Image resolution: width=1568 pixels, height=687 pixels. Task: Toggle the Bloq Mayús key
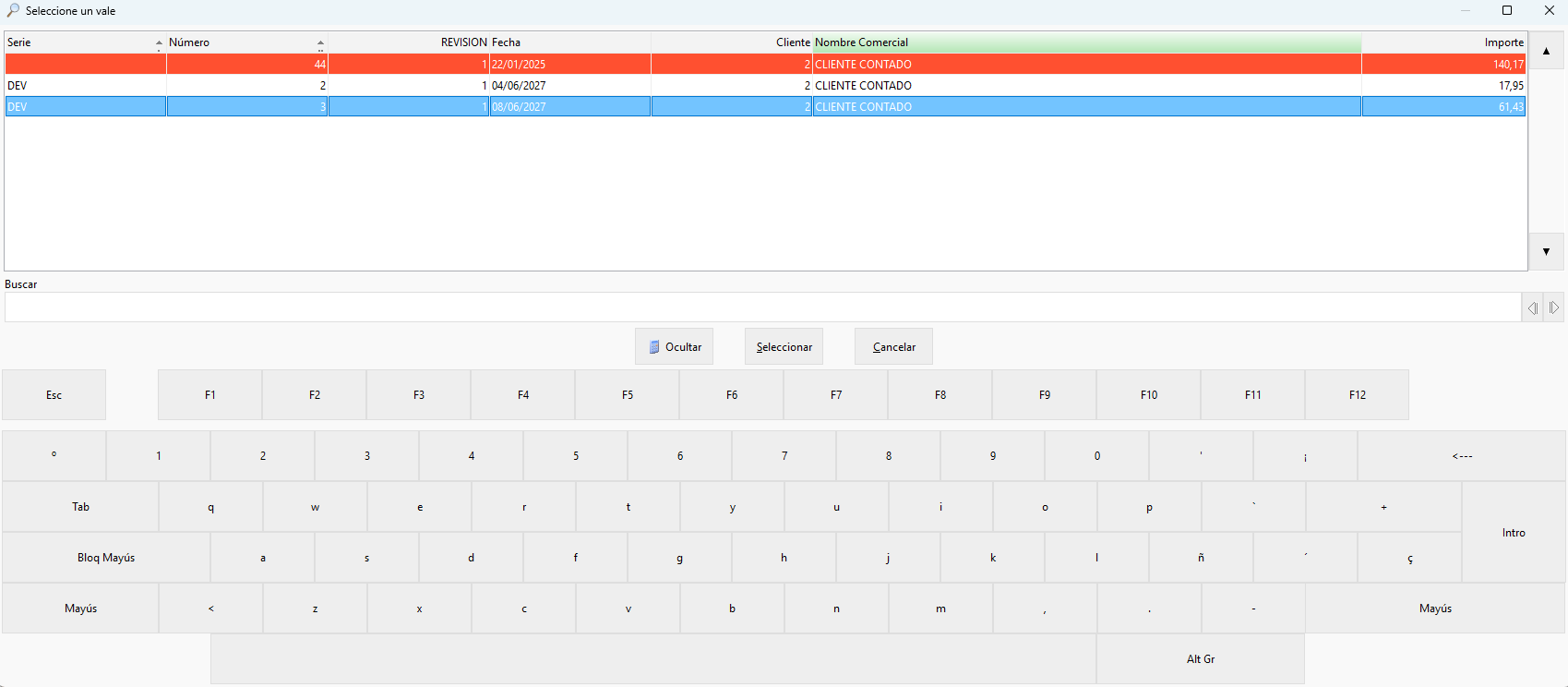coord(106,558)
